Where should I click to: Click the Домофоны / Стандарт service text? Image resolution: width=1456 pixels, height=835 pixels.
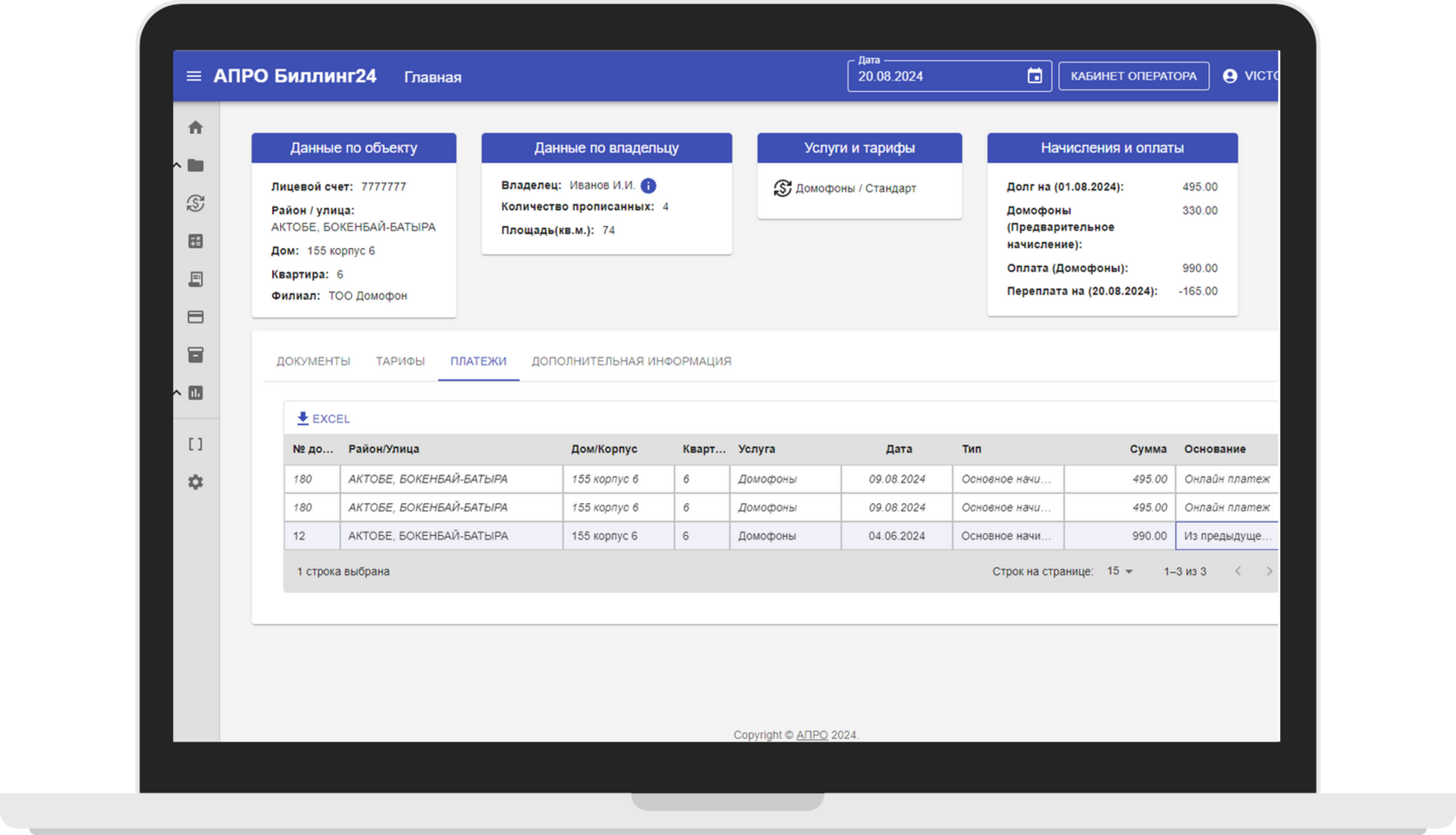point(856,188)
